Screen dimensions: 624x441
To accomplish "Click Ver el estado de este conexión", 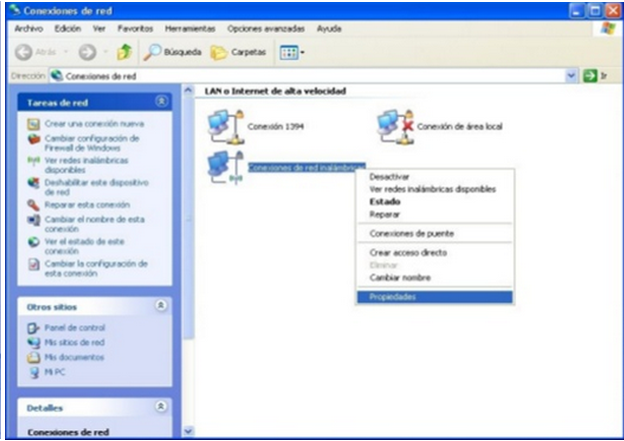I will pyautogui.click(x=84, y=246).
